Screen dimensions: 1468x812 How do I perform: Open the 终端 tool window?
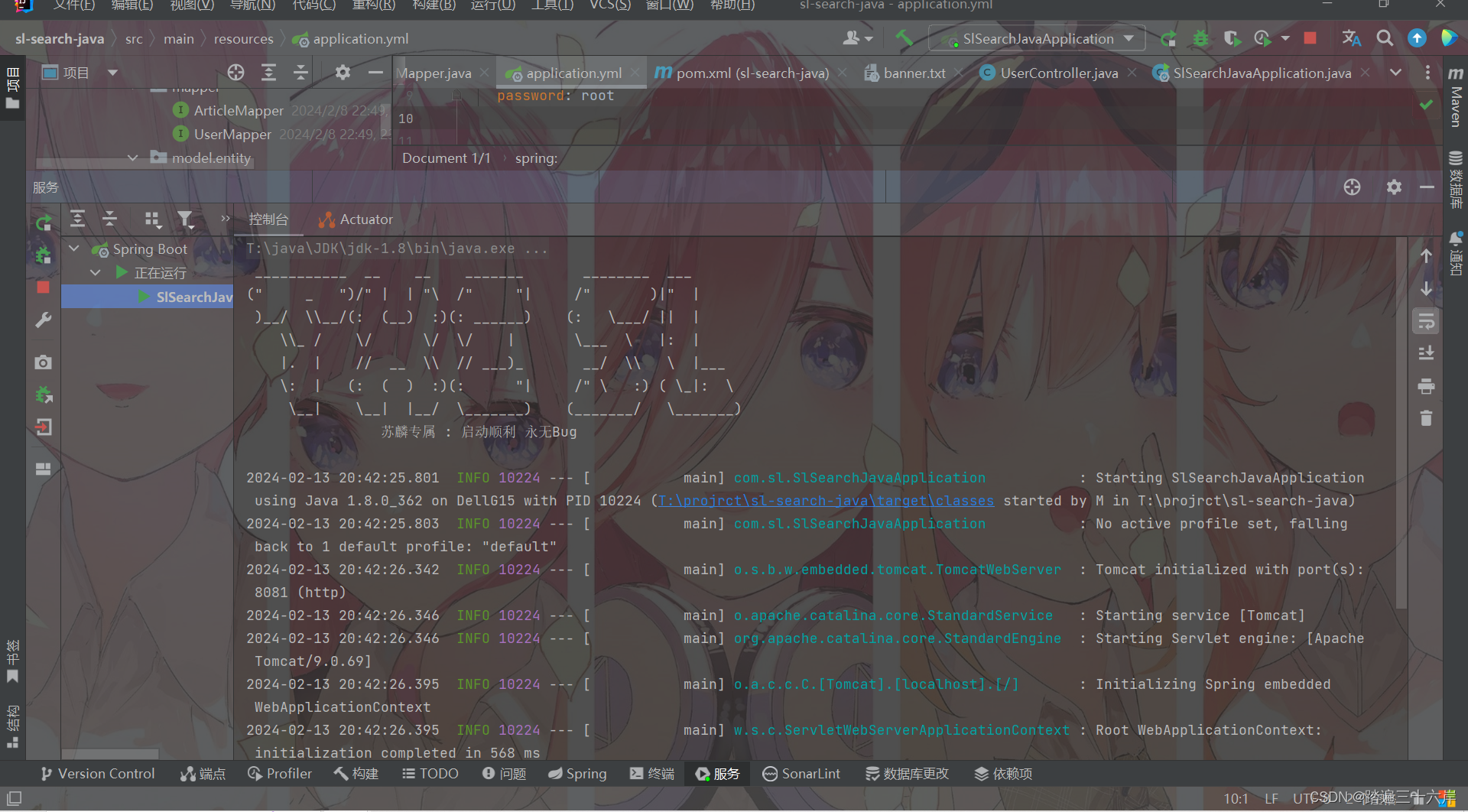coord(651,774)
